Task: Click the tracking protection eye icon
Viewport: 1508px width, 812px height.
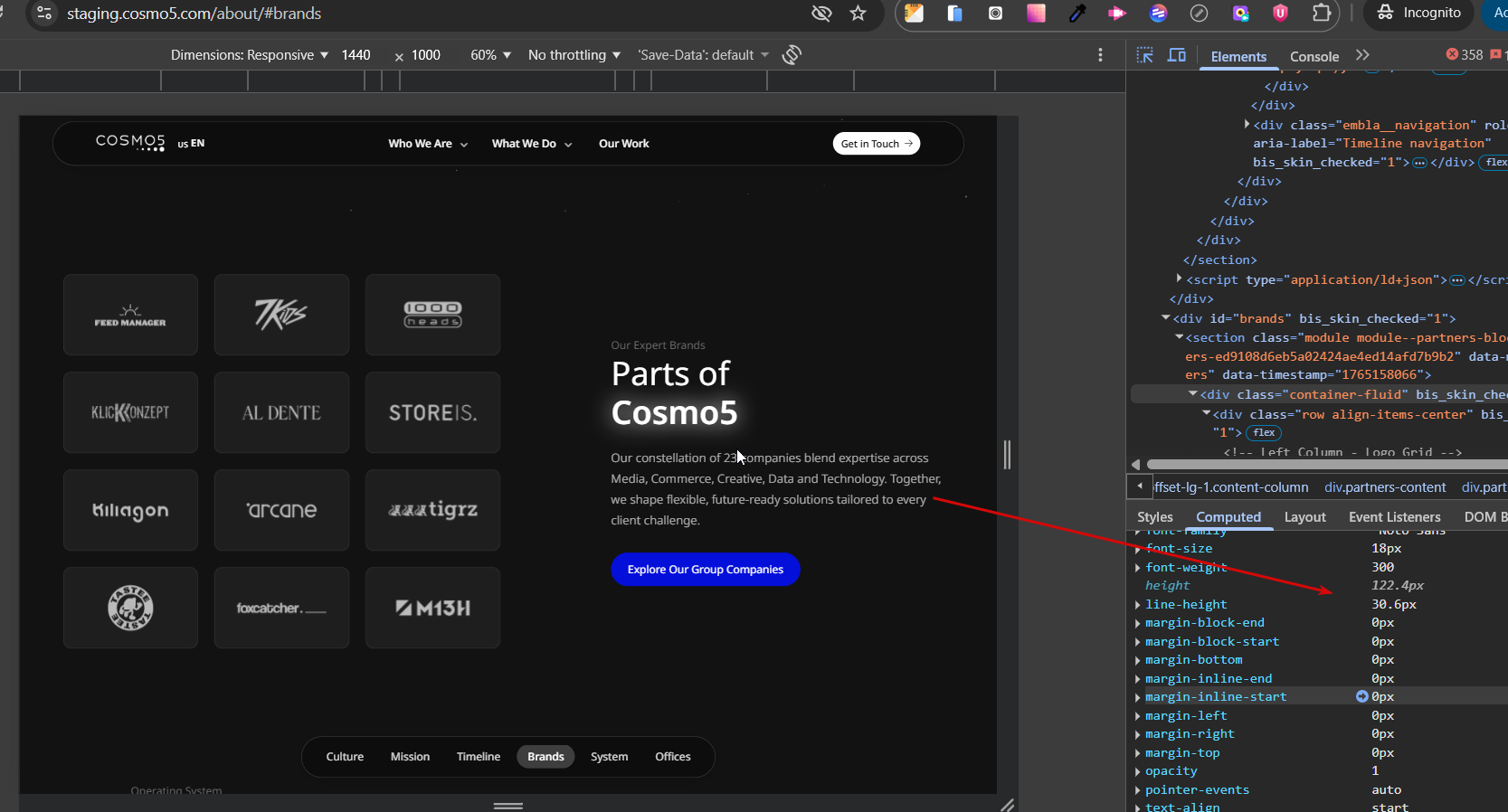Action: [x=821, y=14]
